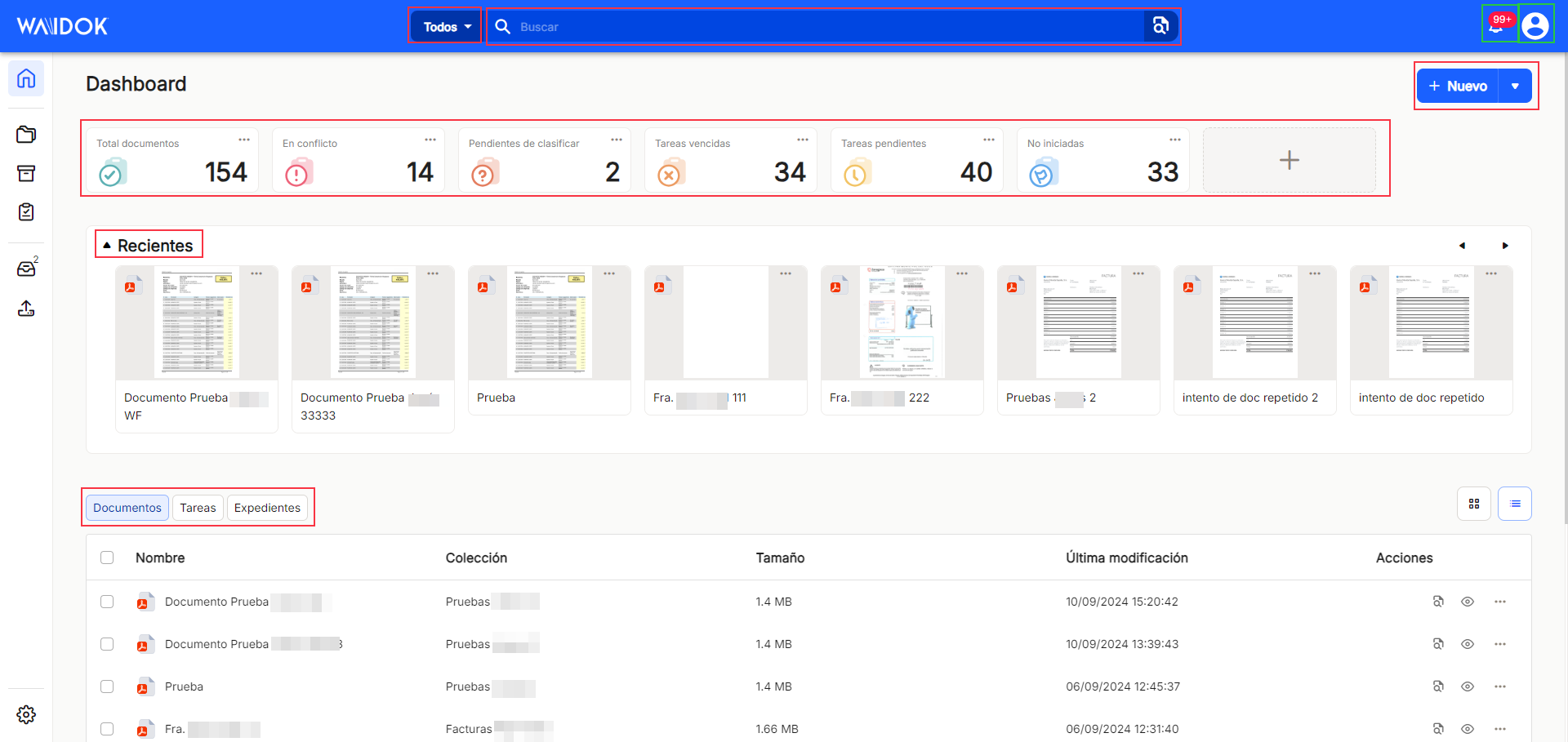Image resolution: width=1568 pixels, height=742 pixels.
Task: Open the settings gear in the sidebar
Action: 26,714
